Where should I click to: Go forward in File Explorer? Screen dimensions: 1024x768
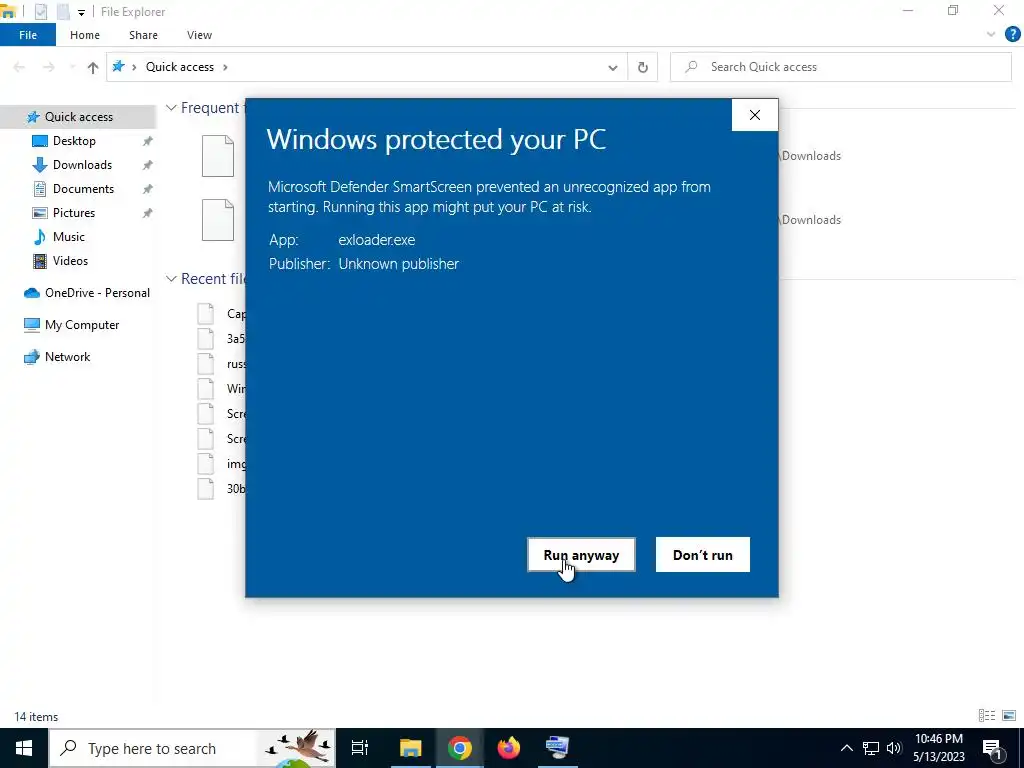[x=48, y=67]
